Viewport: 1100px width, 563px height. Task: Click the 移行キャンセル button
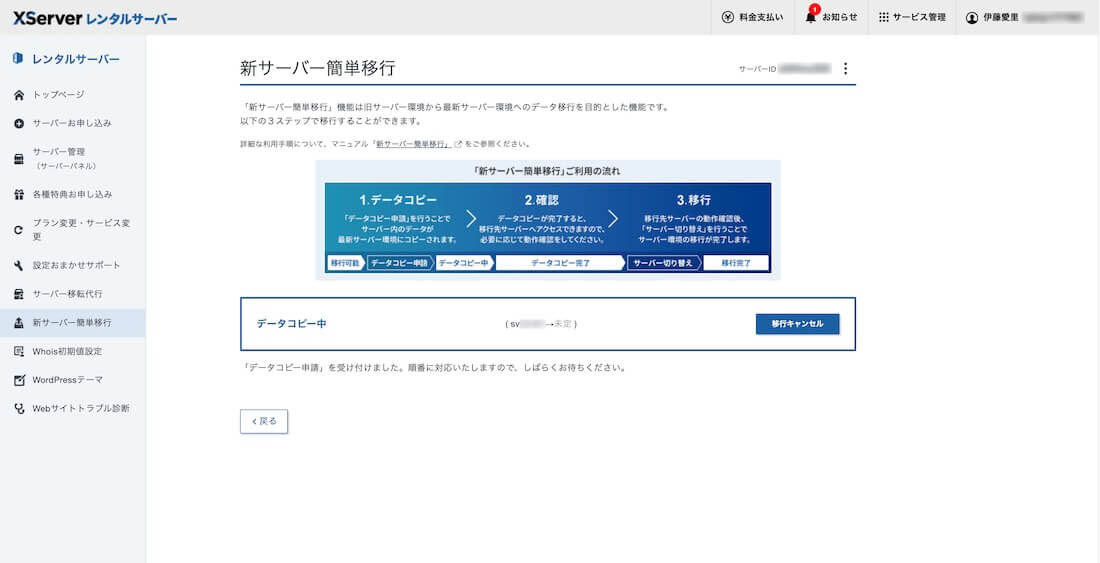pyautogui.click(x=798, y=324)
